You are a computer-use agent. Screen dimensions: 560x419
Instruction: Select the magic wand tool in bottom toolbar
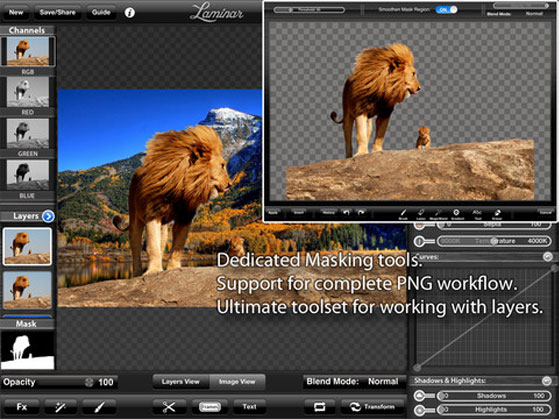click(60, 406)
